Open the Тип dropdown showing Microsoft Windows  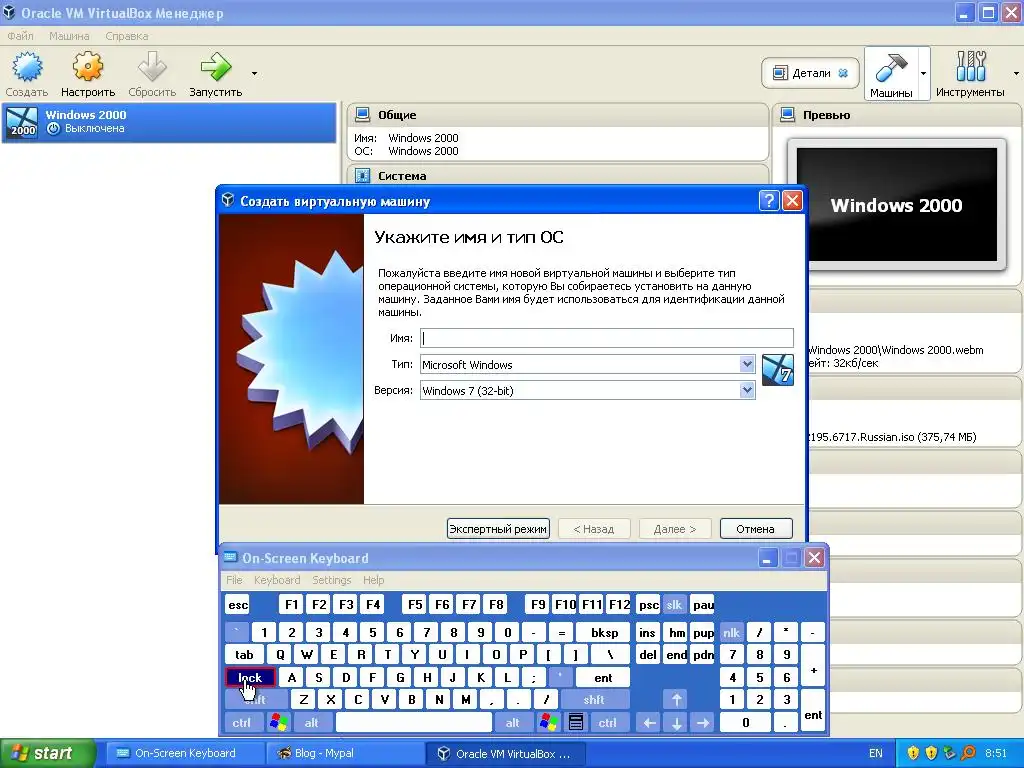(x=587, y=364)
